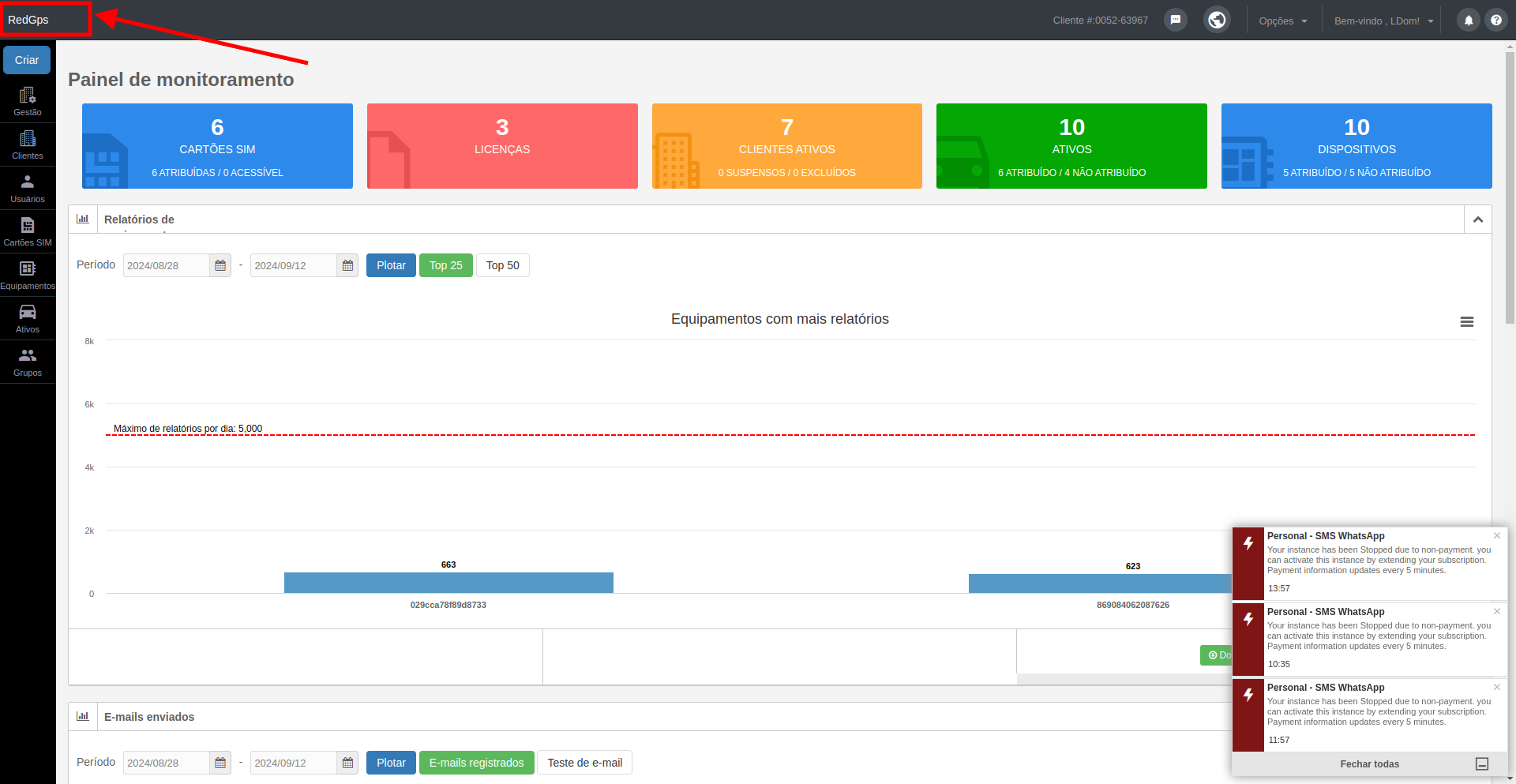
Task: Open Cartões SIM from the sidebar
Action: click(28, 231)
